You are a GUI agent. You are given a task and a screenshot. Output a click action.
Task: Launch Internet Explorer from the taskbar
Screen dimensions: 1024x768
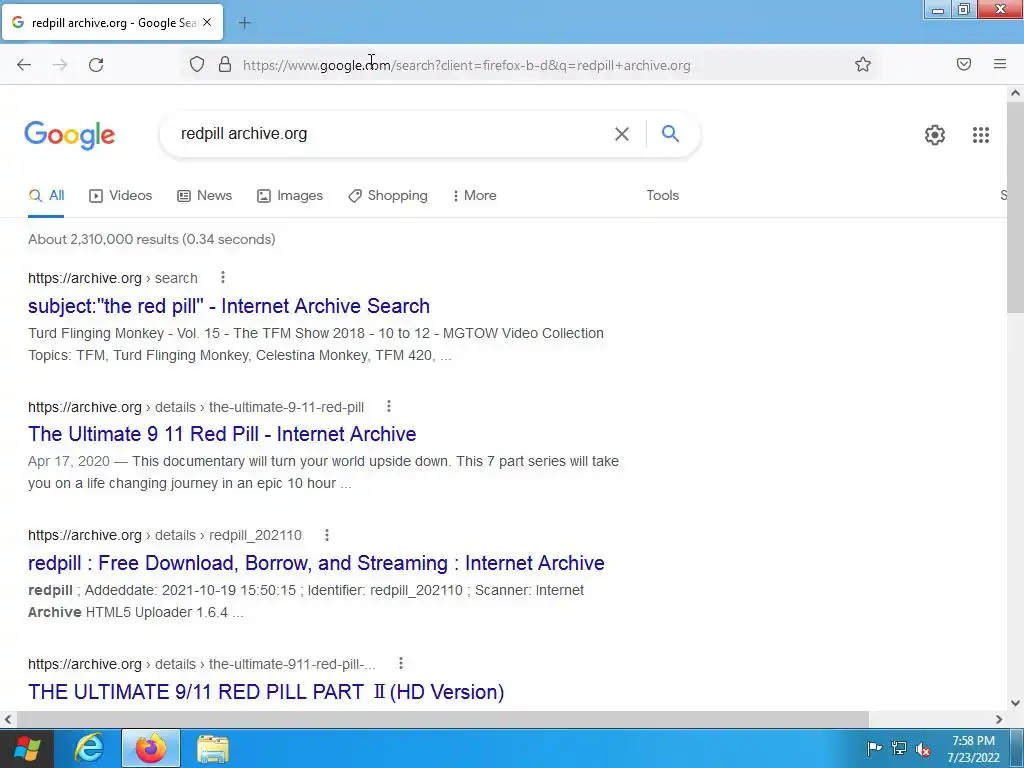pyautogui.click(x=89, y=748)
